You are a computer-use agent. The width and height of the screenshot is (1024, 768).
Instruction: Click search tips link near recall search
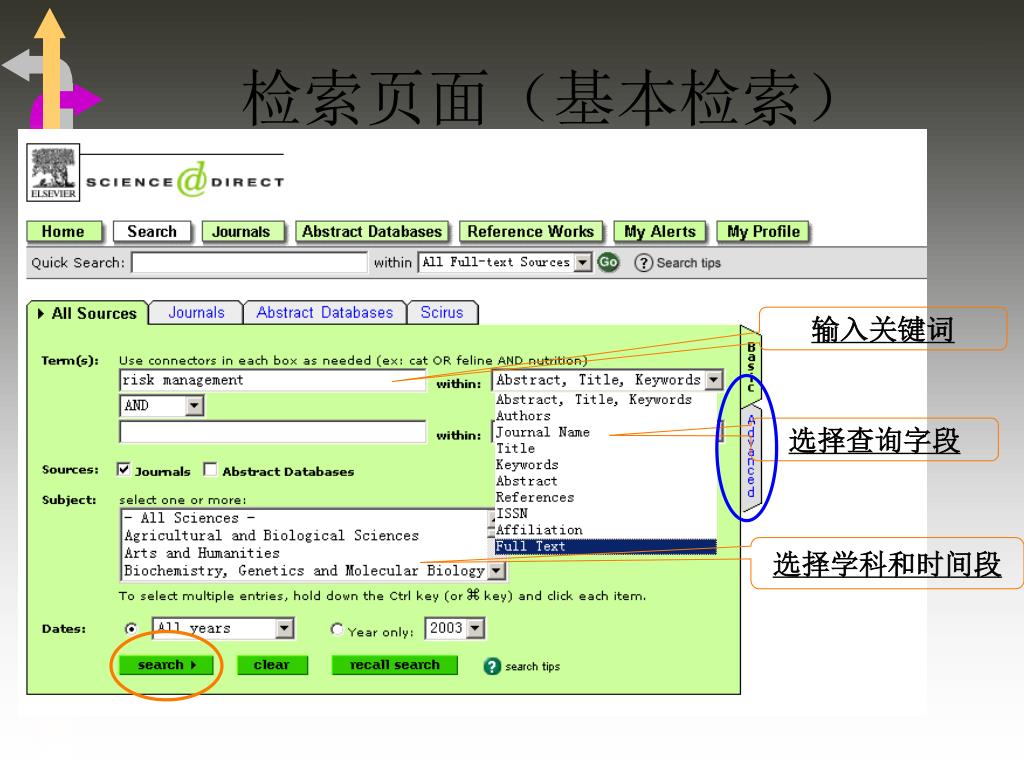(x=532, y=667)
